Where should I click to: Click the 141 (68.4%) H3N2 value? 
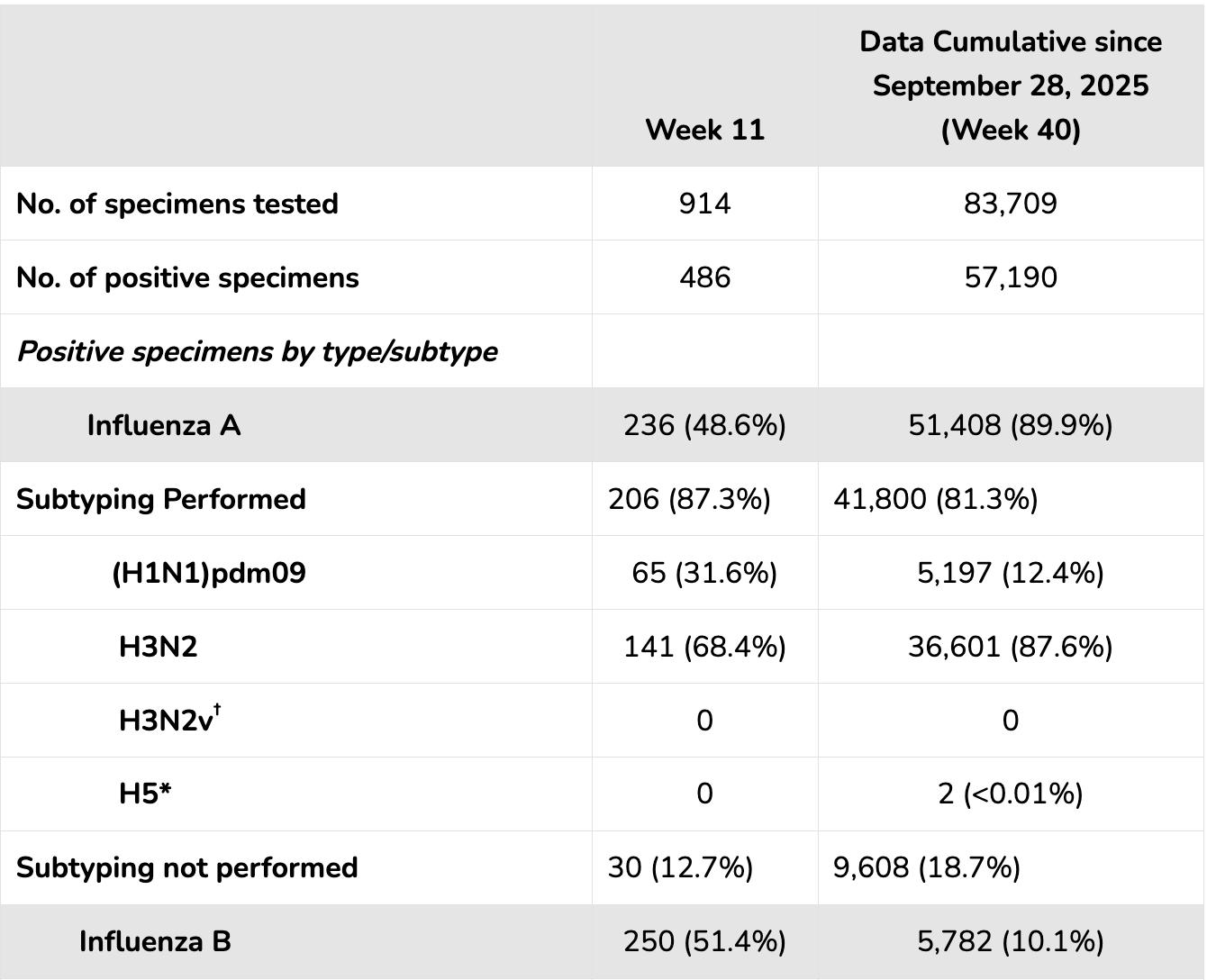704,647
